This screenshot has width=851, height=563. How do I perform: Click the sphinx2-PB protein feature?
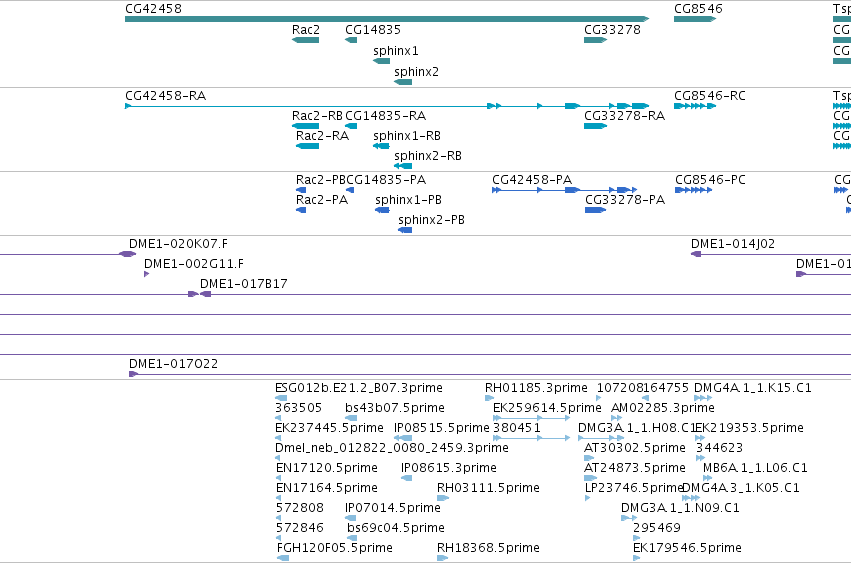click(405, 230)
